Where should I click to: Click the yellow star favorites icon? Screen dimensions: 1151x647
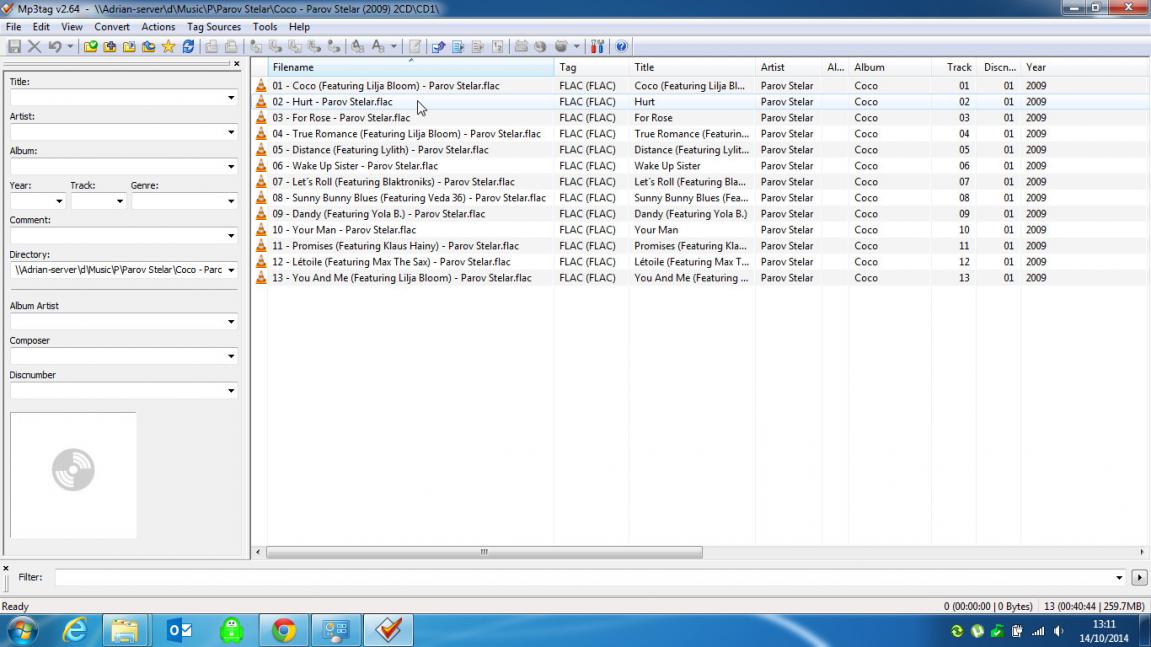(x=168, y=47)
